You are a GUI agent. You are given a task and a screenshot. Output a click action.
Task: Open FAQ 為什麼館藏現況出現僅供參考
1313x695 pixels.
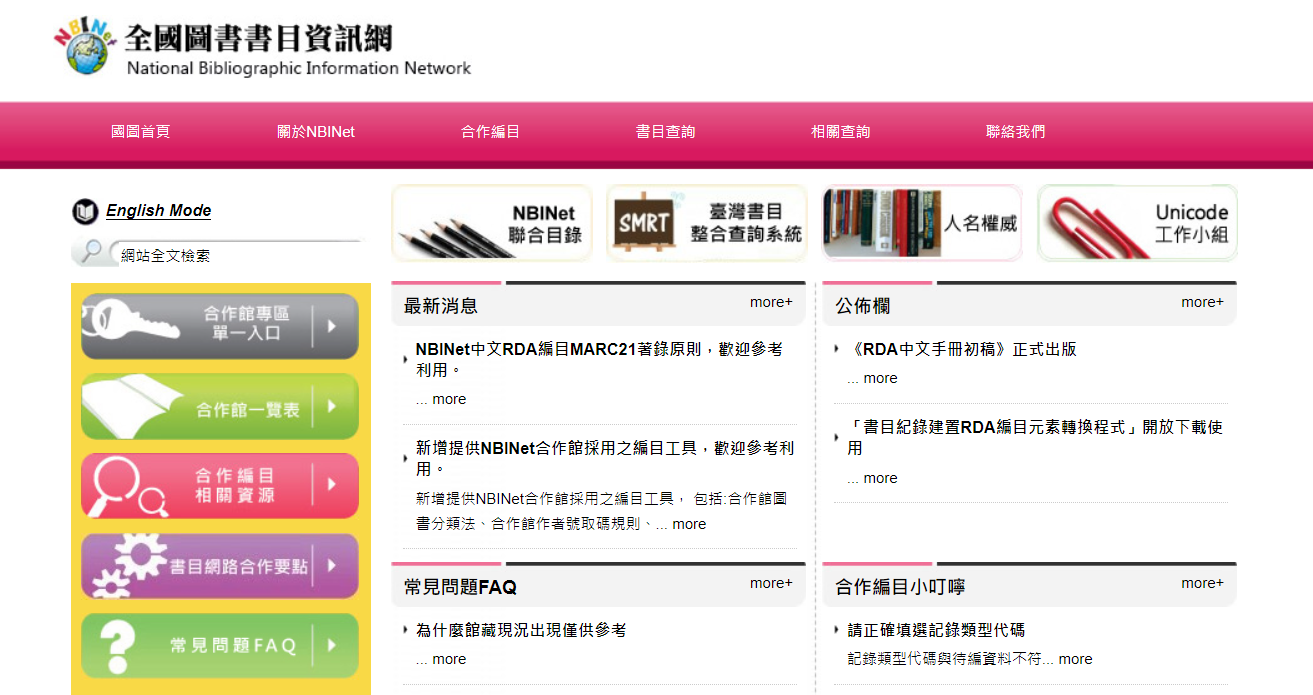(x=521, y=630)
